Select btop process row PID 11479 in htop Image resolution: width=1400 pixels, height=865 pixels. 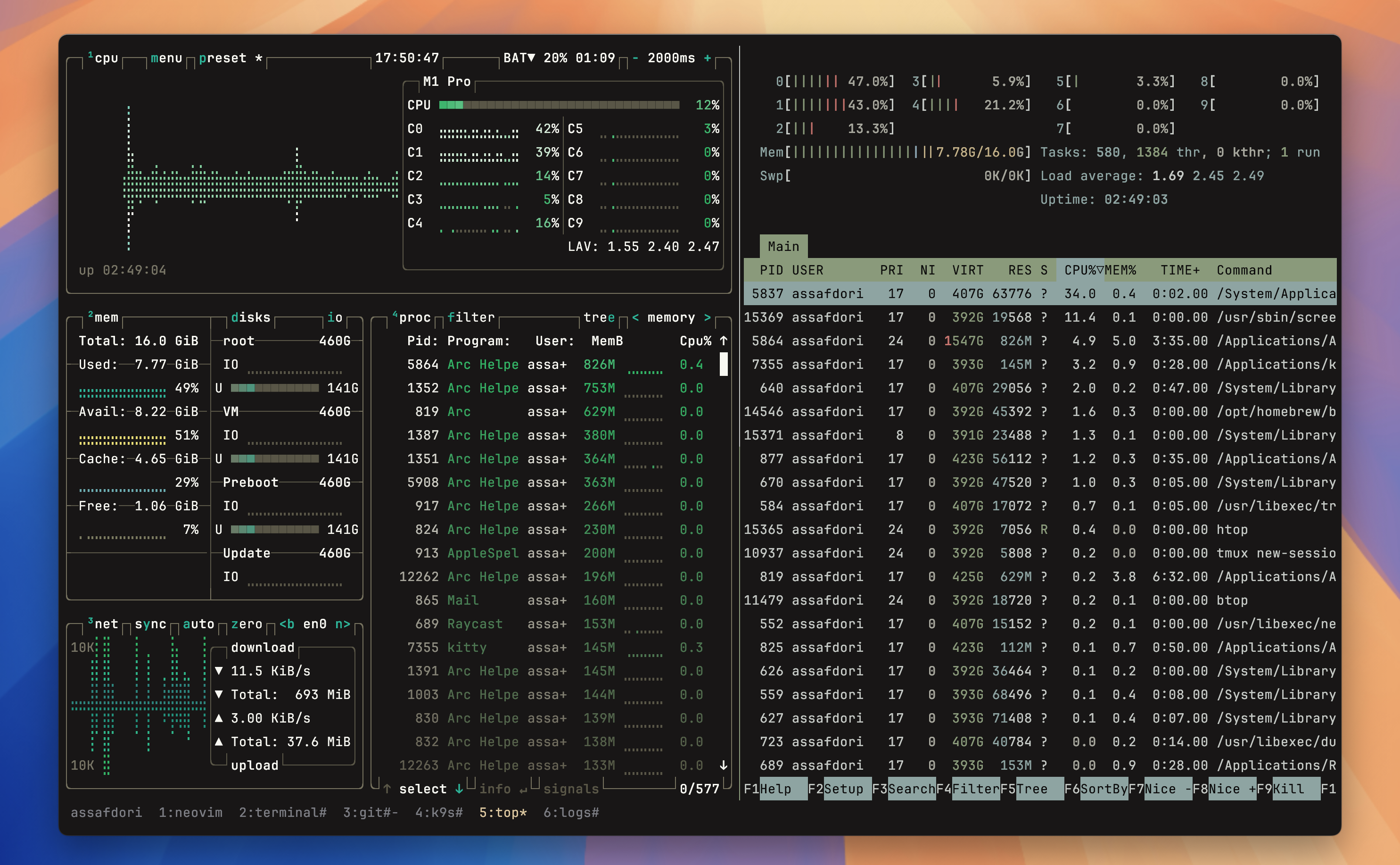coord(1040,601)
